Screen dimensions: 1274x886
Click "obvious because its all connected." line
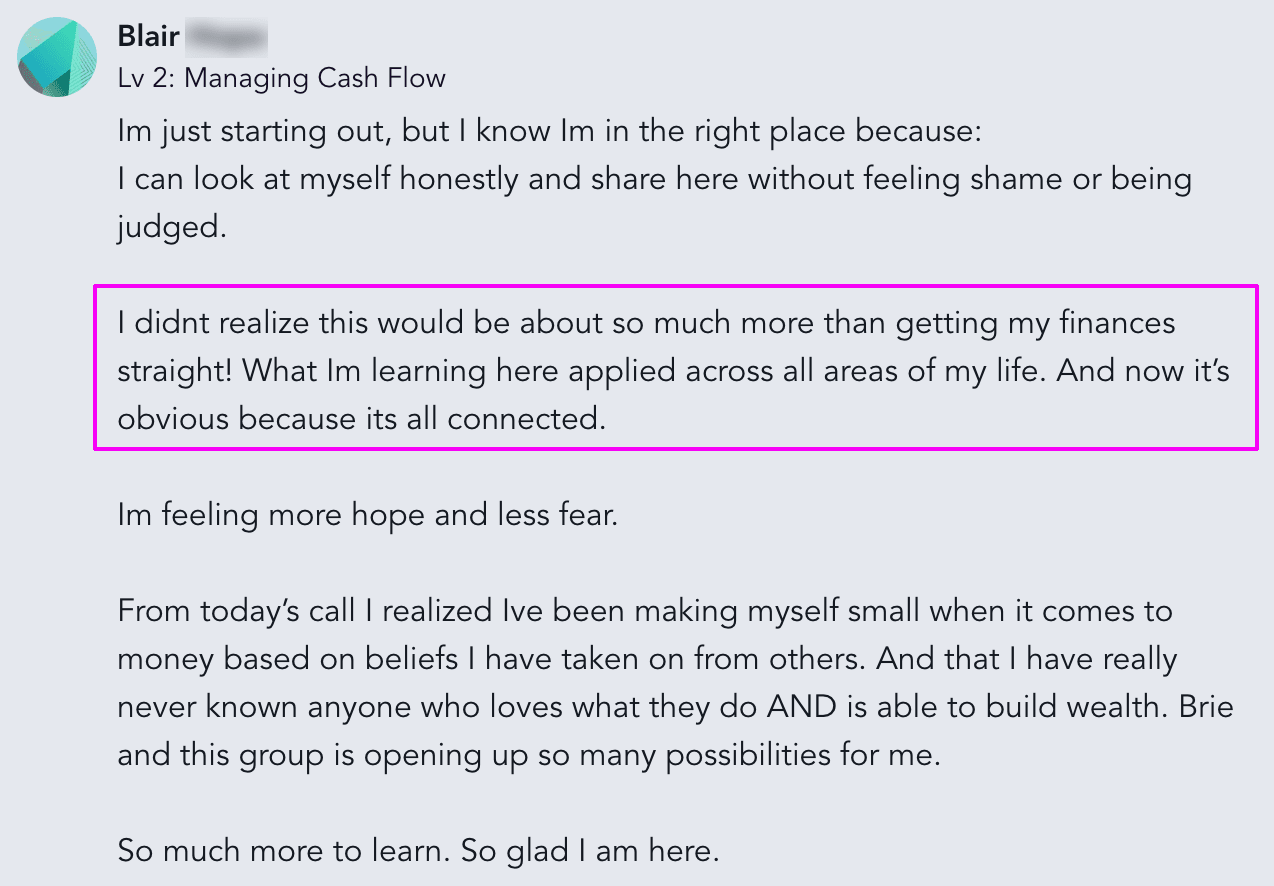362,418
